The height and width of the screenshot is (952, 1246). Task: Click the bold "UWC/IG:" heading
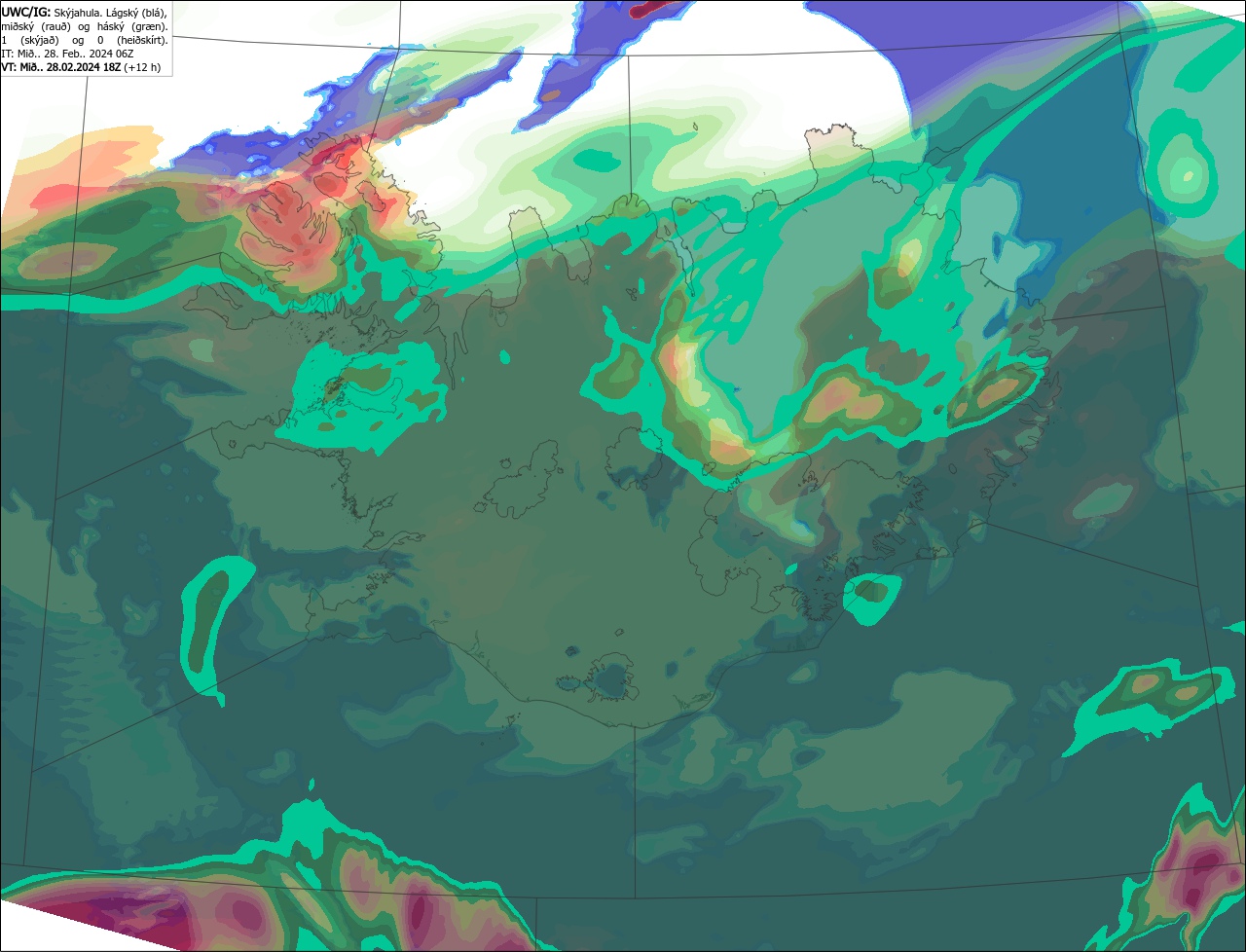tap(26, 13)
